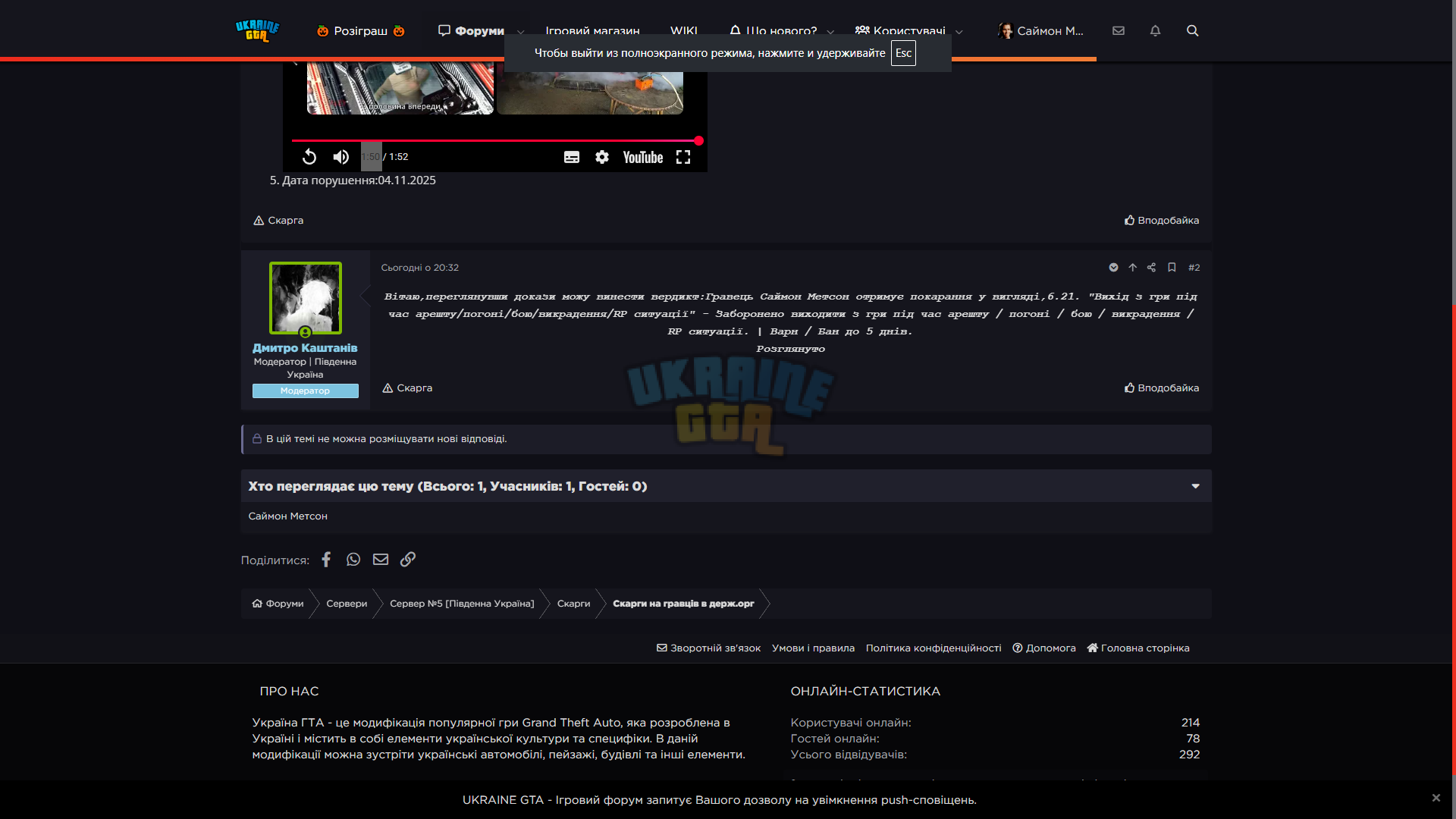Open the notifications bell in header
1456x819 pixels.
pyautogui.click(x=1155, y=30)
